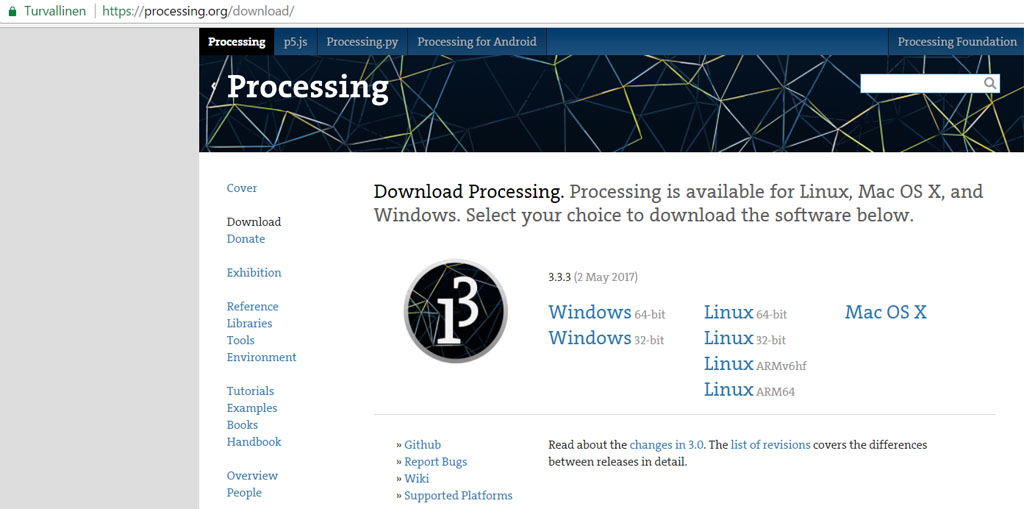Open the Donate link
The image size is (1024, 509).
click(246, 239)
